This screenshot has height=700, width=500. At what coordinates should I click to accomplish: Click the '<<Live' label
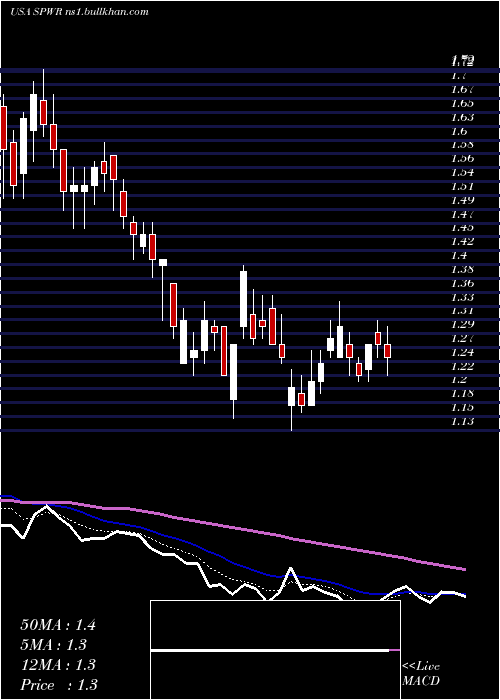[x=421, y=667]
